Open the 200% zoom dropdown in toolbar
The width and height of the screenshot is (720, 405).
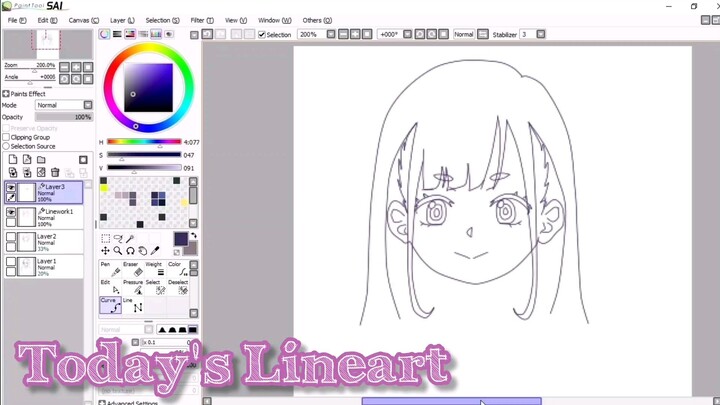click(331, 34)
